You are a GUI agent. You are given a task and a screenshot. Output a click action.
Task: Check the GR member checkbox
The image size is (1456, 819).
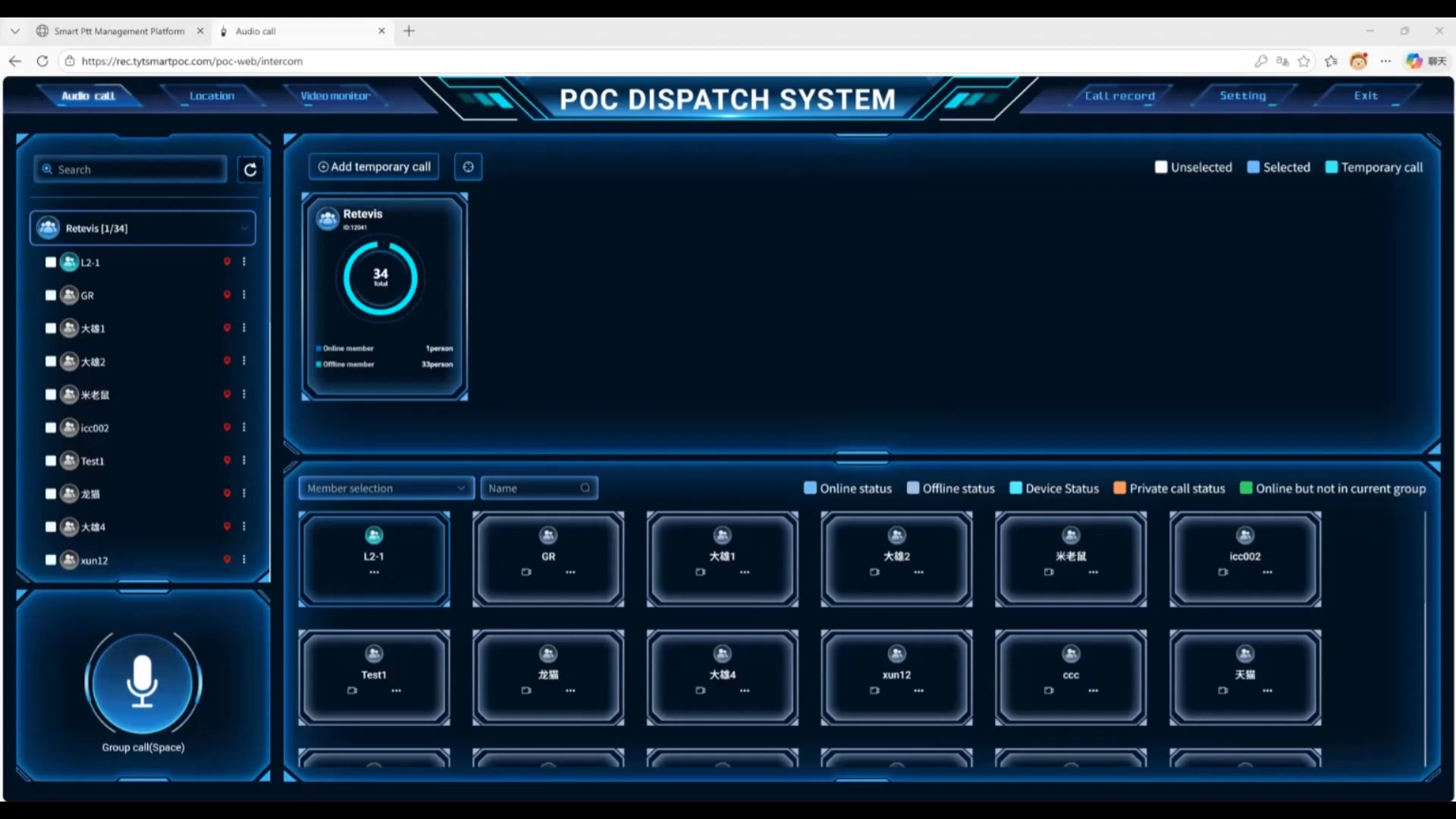[51, 295]
